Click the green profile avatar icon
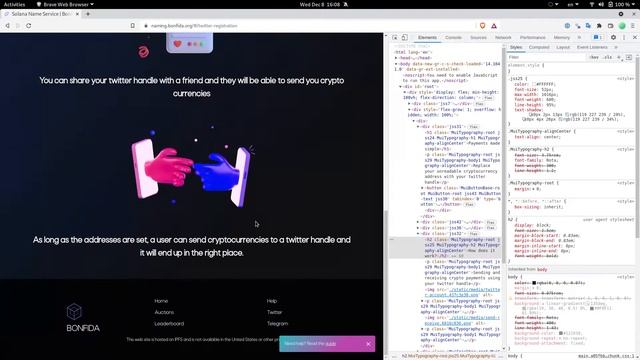 click(x=622, y=26)
